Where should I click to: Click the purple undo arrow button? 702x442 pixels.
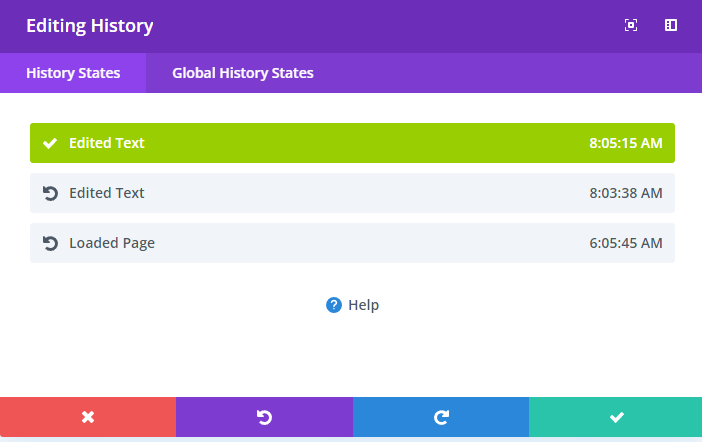pos(264,417)
